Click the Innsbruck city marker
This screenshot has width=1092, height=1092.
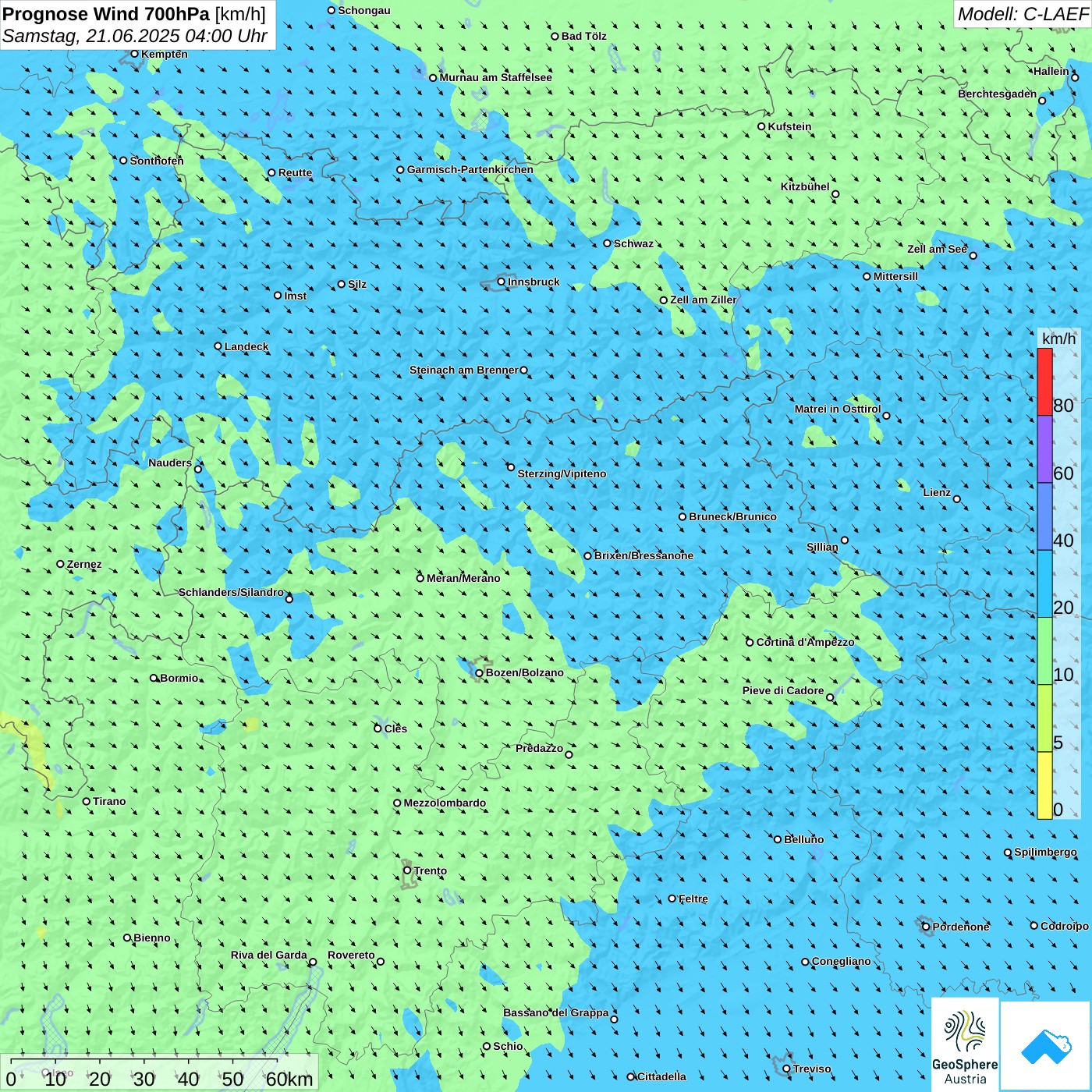click(502, 282)
